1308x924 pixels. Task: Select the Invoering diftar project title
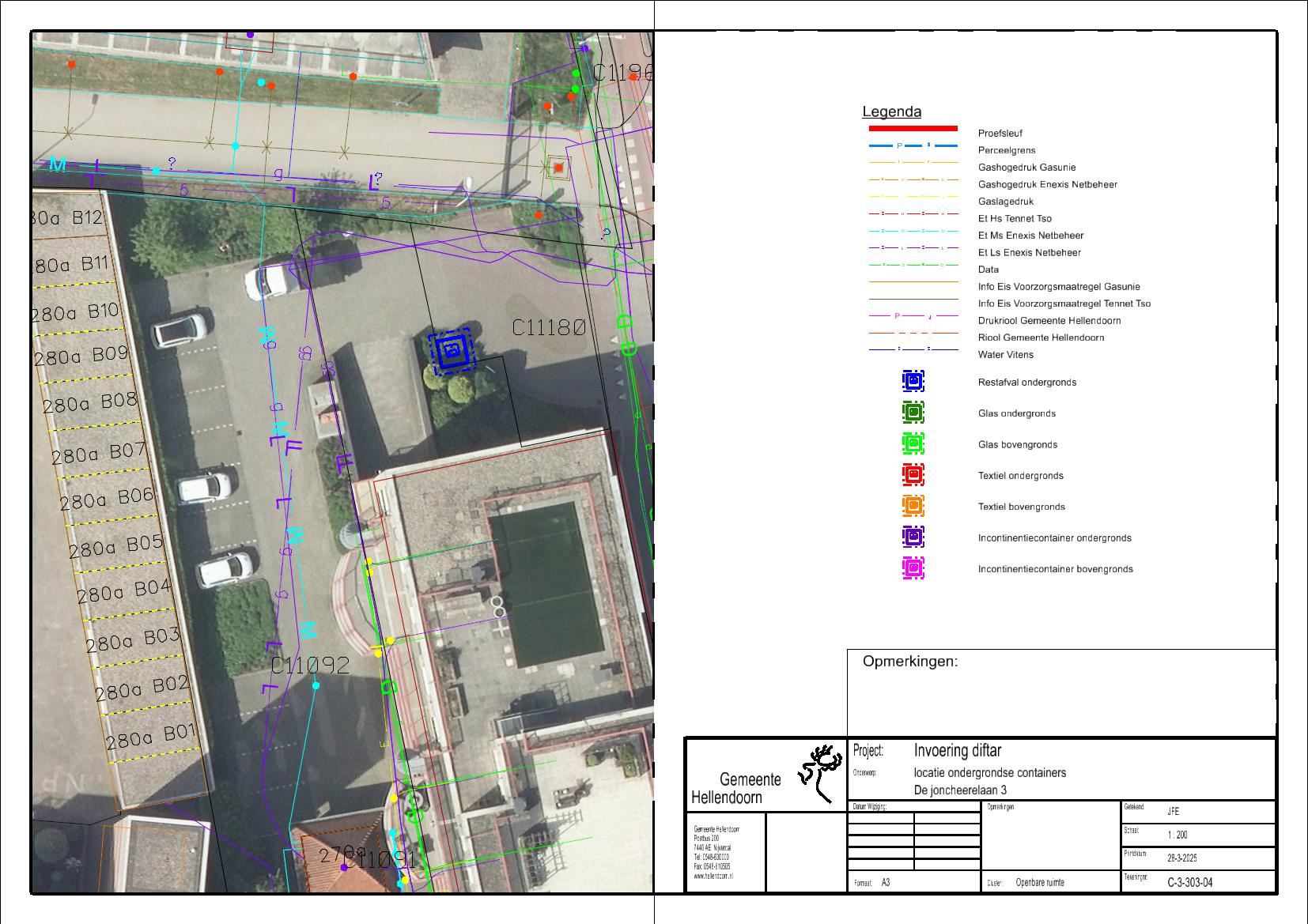point(957,751)
